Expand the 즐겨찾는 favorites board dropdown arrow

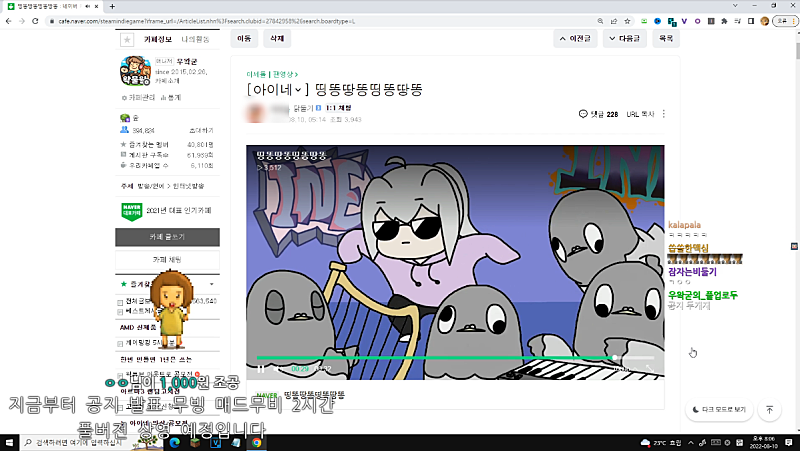coord(211,284)
